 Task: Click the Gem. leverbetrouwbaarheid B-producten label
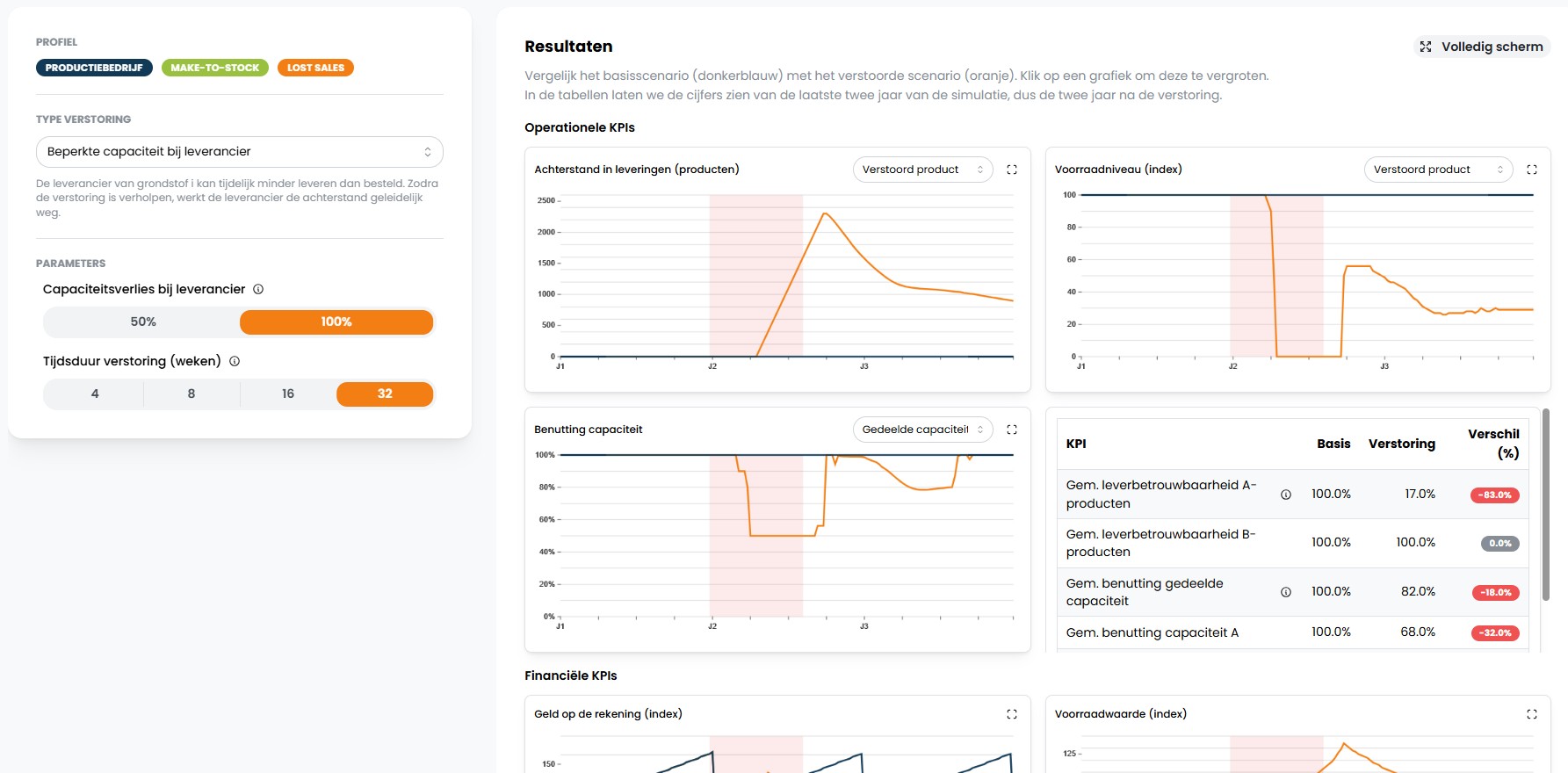click(1161, 543)
